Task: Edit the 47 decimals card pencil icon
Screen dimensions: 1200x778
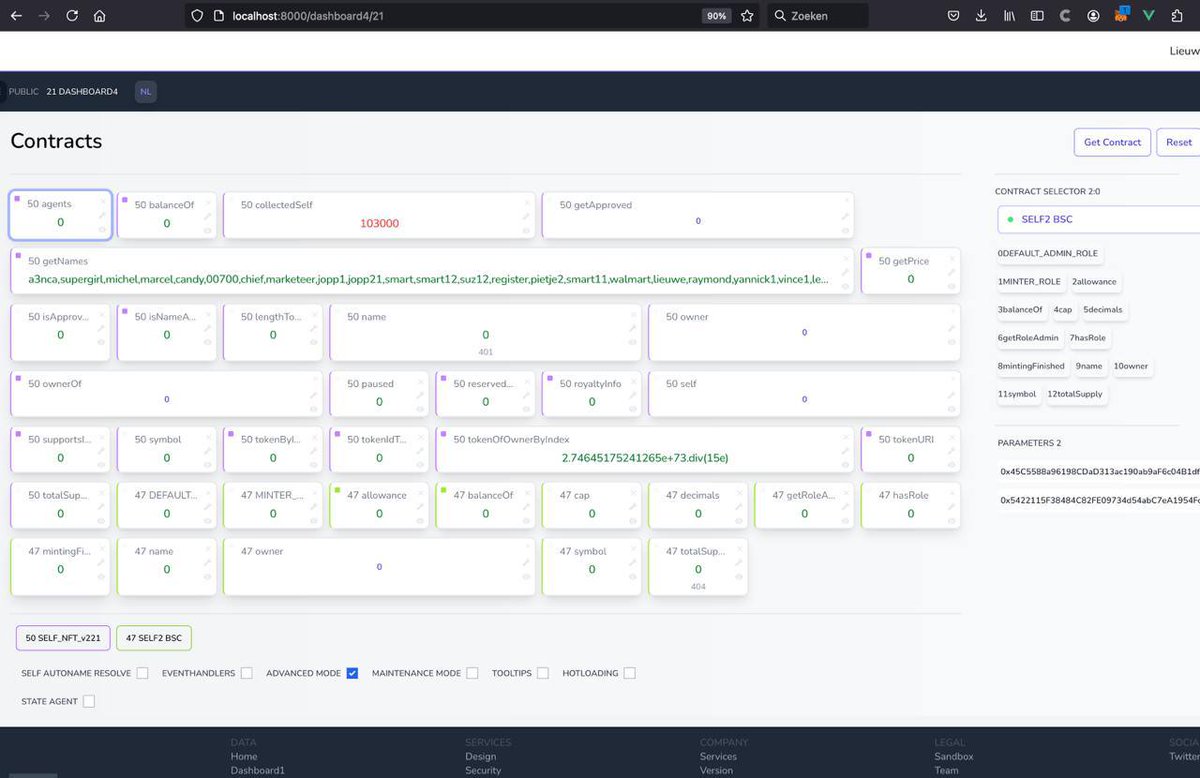Action: [739, 507]
